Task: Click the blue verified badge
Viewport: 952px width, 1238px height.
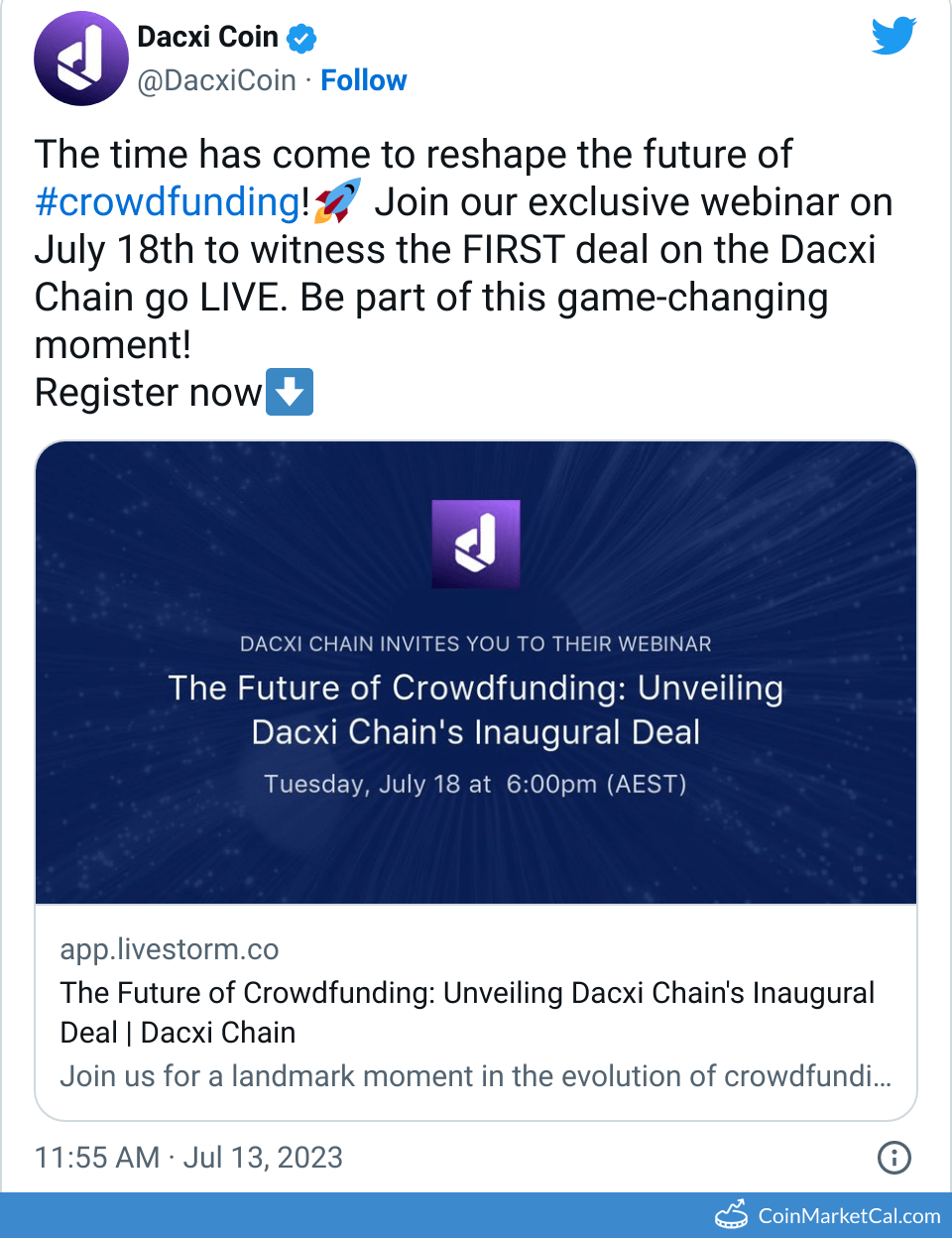Action: click(301, 39)
